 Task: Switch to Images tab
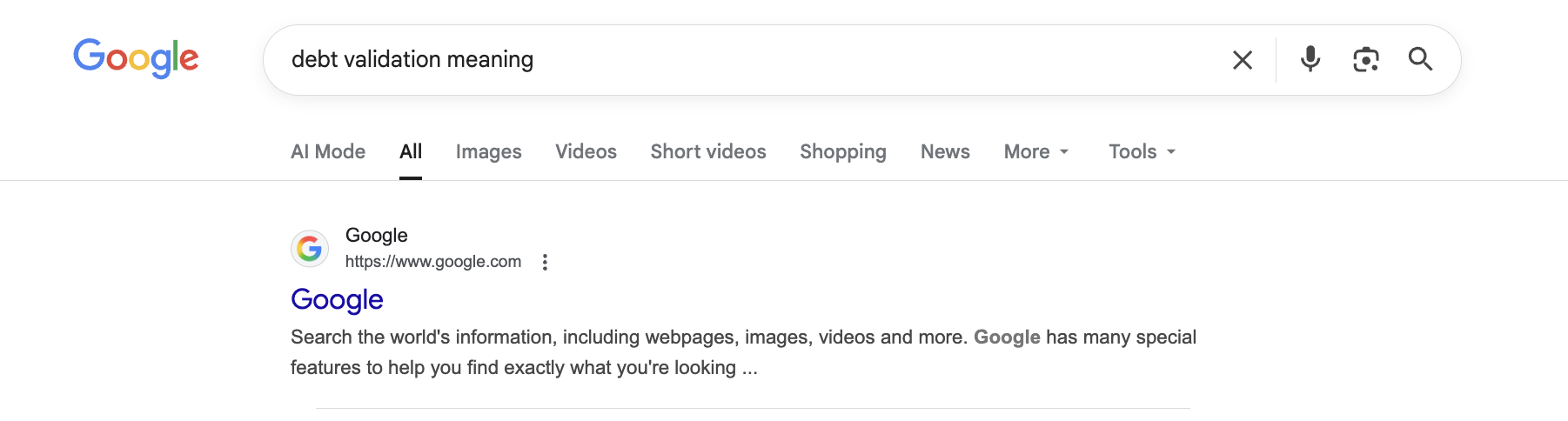click(489, 151)
